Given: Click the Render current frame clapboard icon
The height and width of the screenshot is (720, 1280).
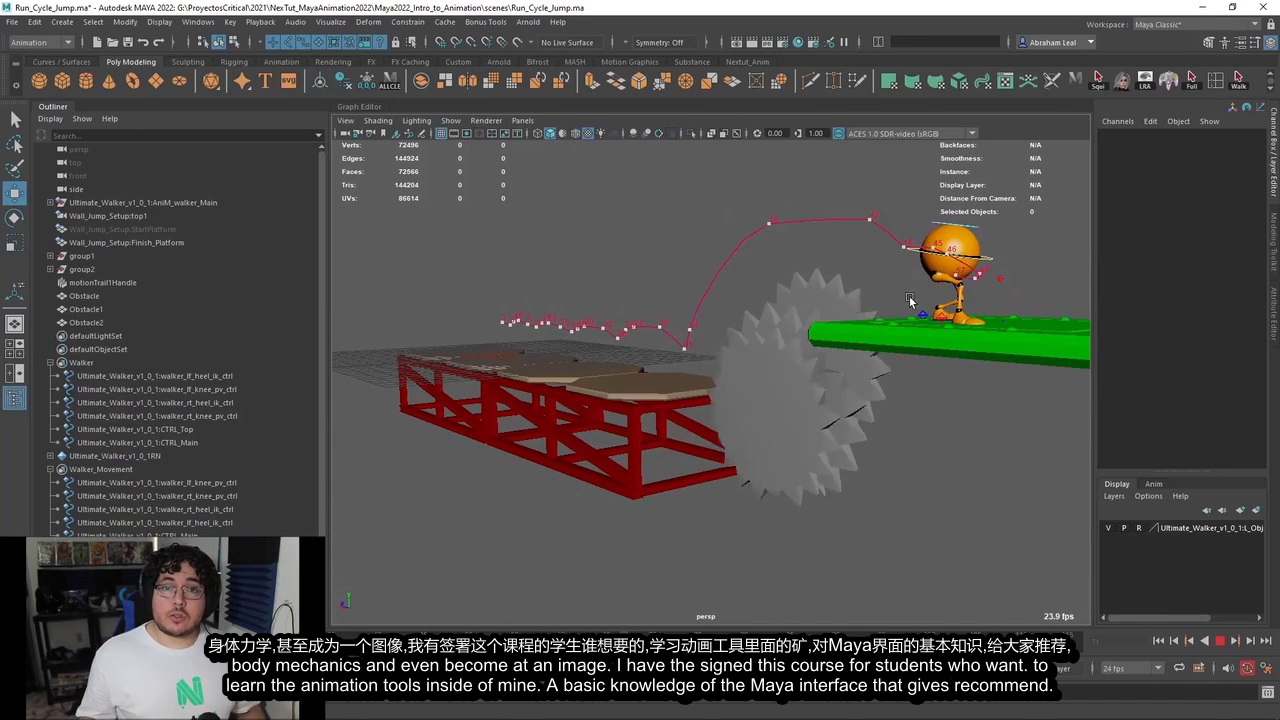Looking at the screenshot, I should [752, 42].
